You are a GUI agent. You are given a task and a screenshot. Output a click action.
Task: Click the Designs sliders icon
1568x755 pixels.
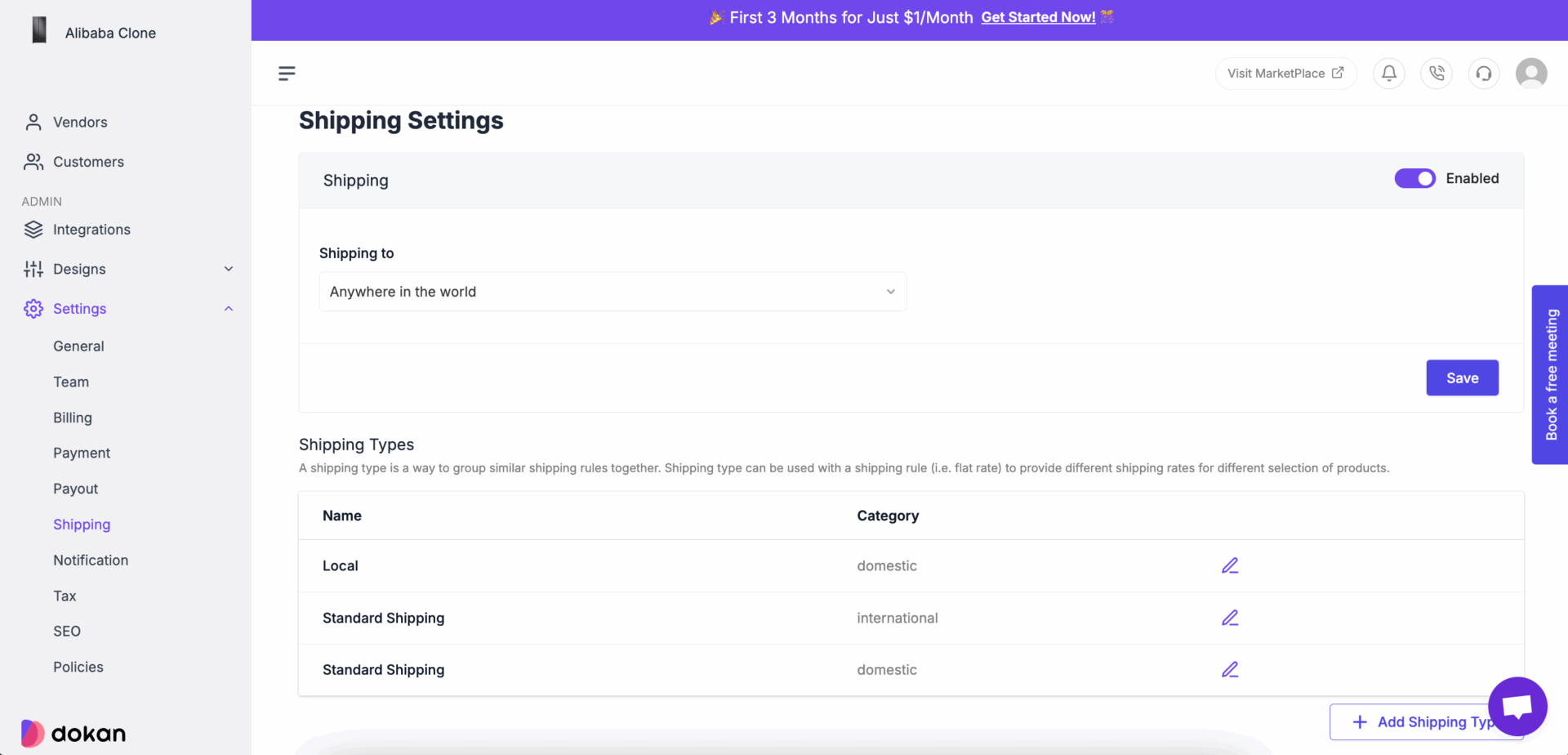point(33,269)
